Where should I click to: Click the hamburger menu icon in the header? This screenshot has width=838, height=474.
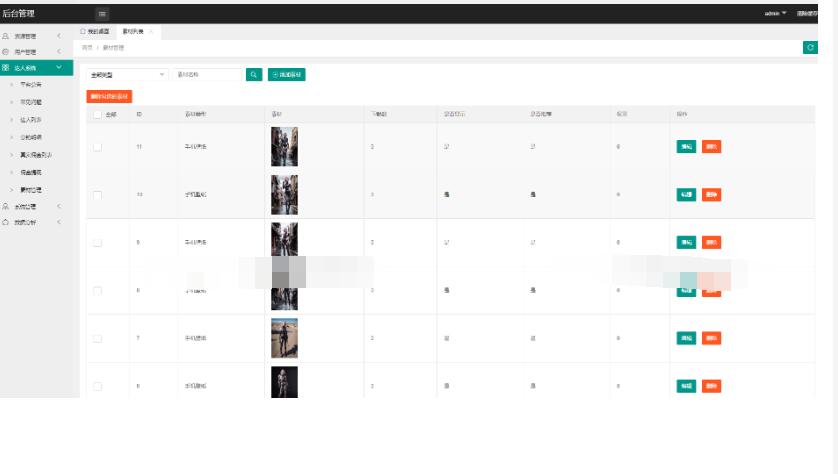pos(102,13)
